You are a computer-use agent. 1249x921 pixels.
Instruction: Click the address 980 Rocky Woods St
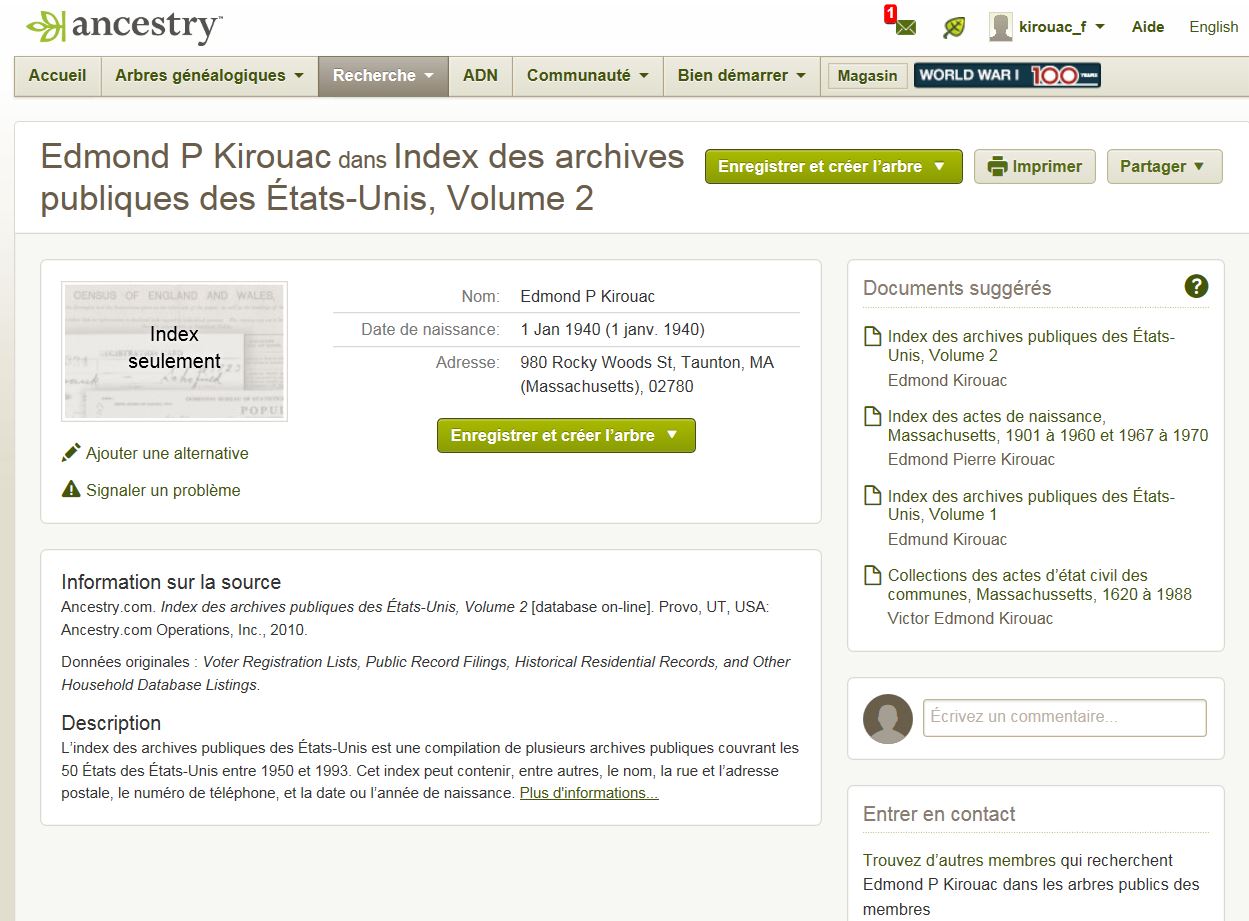(x=647, y=374)
